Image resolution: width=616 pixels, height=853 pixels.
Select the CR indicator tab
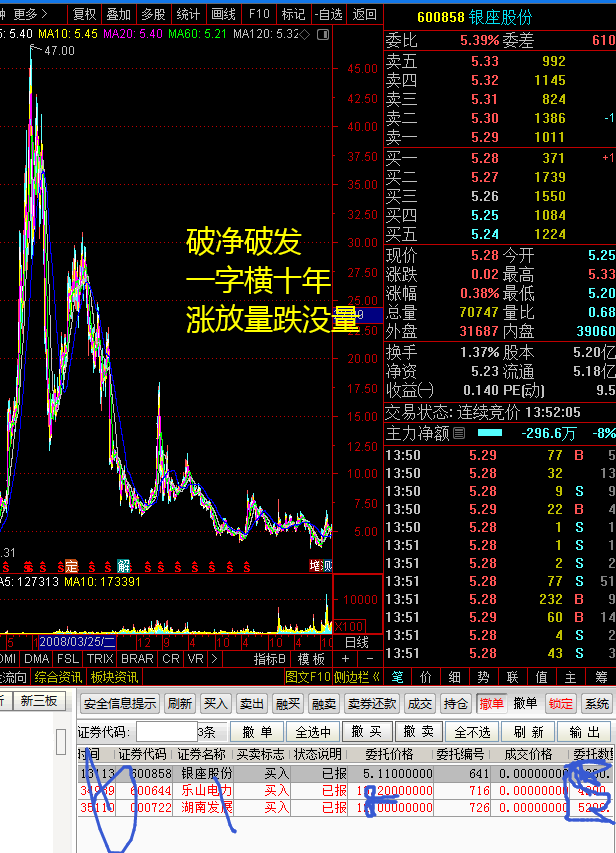coord(171,659)
